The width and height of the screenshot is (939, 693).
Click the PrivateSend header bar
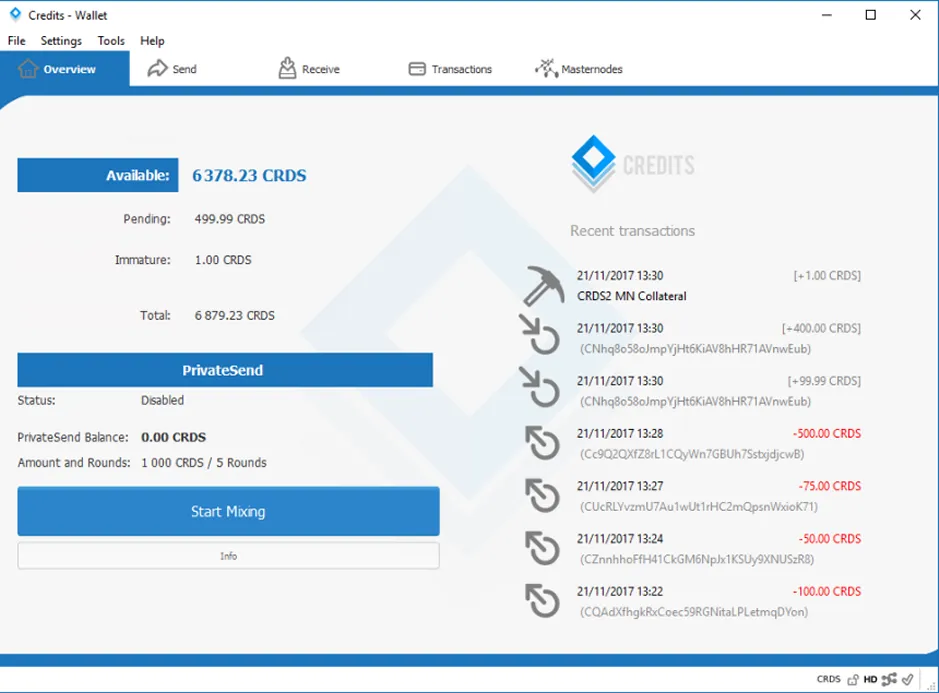[225, 370]
